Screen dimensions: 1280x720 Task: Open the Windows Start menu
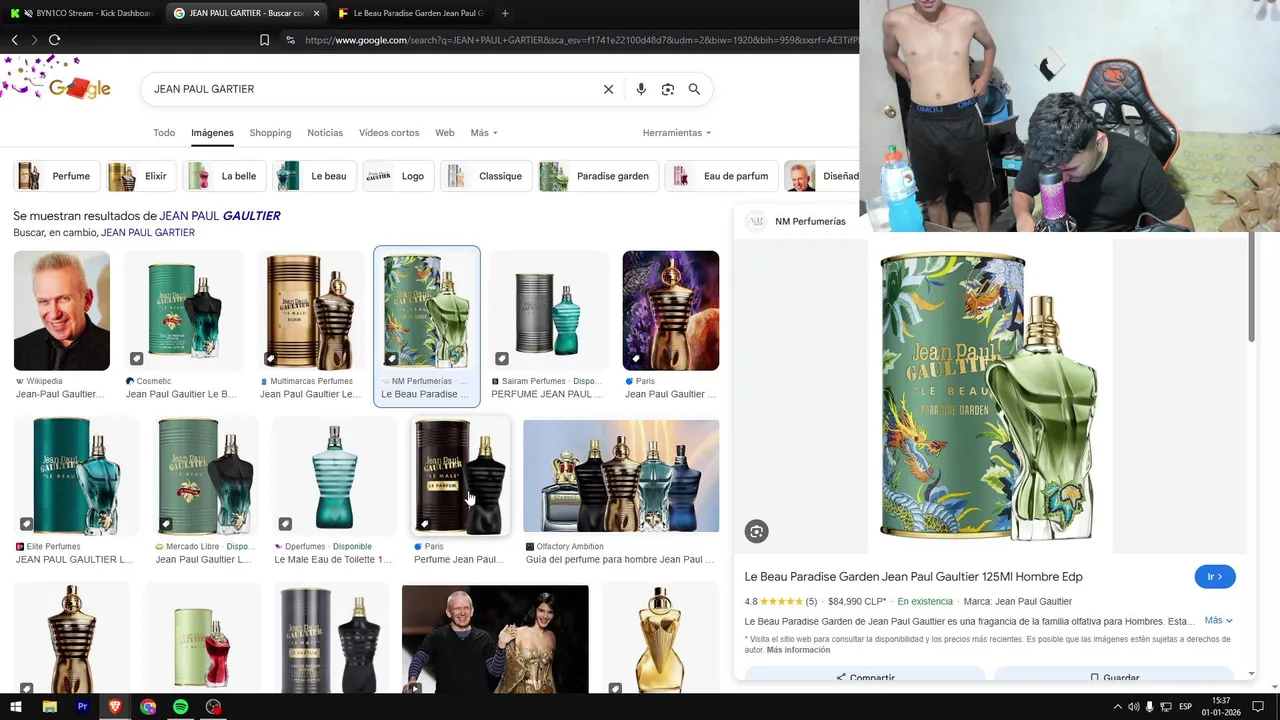pos(16,707)
